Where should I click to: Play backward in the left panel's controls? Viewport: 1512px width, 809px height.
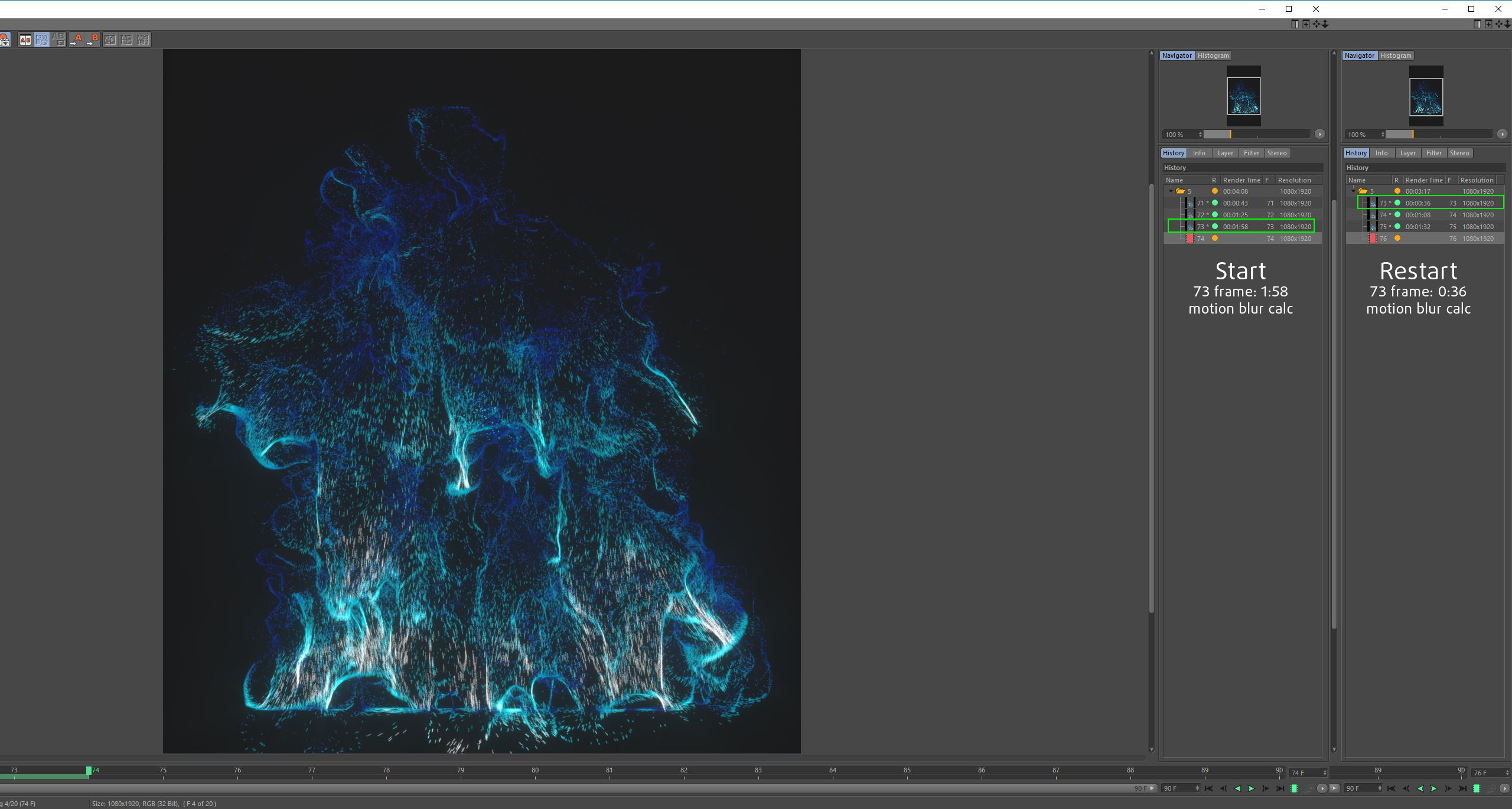pos(1237,788)
